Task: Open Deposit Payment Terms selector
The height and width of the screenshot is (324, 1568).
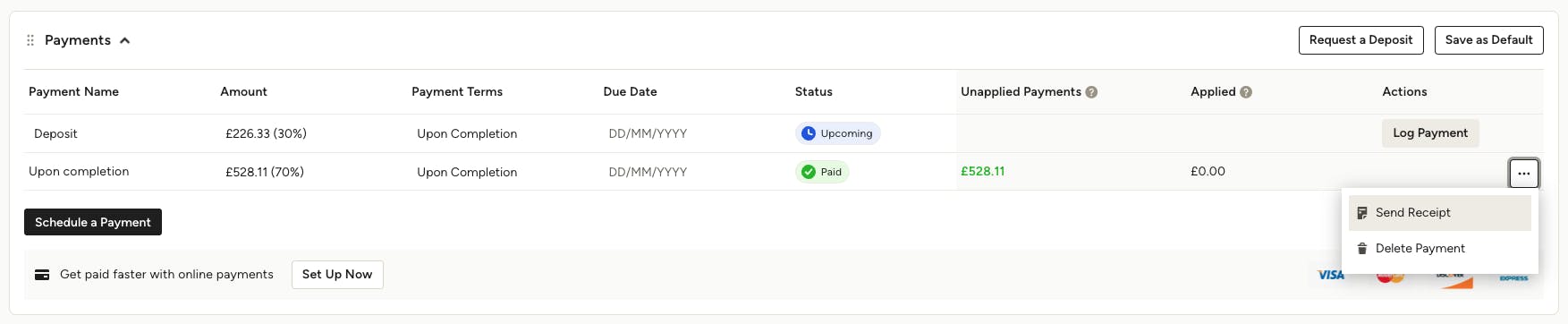Action: [467, 134]
